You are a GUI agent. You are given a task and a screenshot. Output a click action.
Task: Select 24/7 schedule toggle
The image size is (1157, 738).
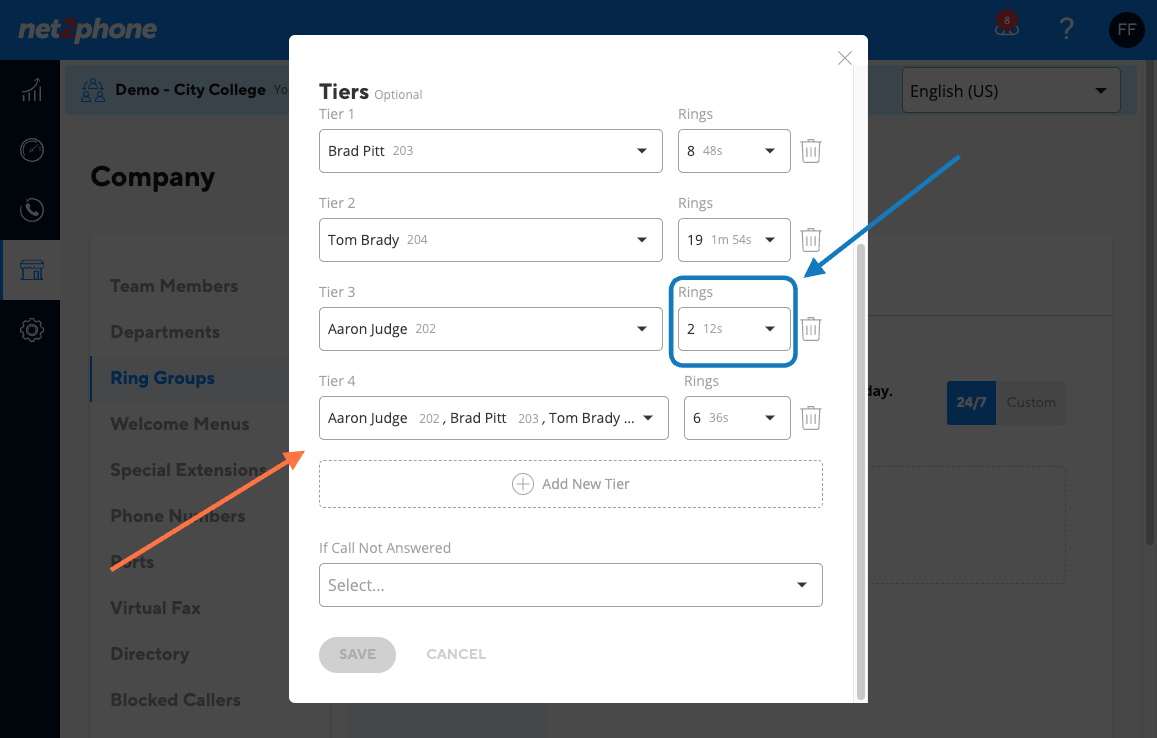pyautogui.click(x=971, y=403)
